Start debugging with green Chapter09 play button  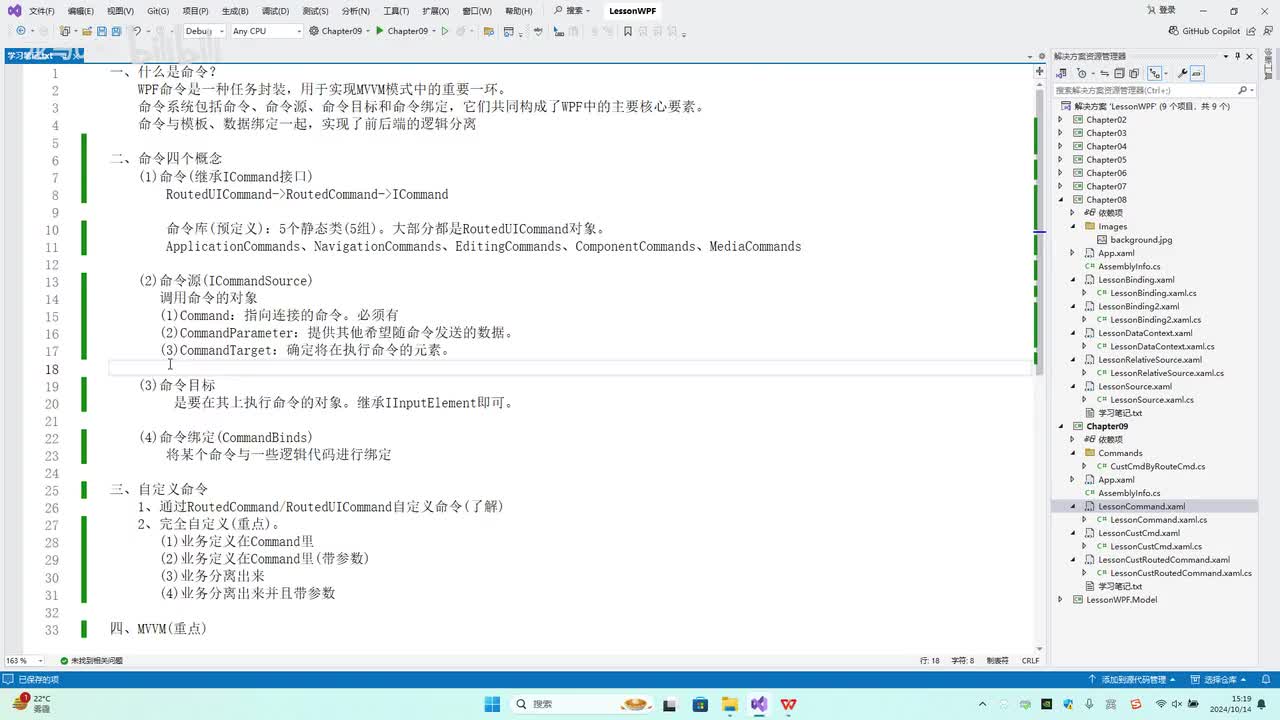[402, 31]
